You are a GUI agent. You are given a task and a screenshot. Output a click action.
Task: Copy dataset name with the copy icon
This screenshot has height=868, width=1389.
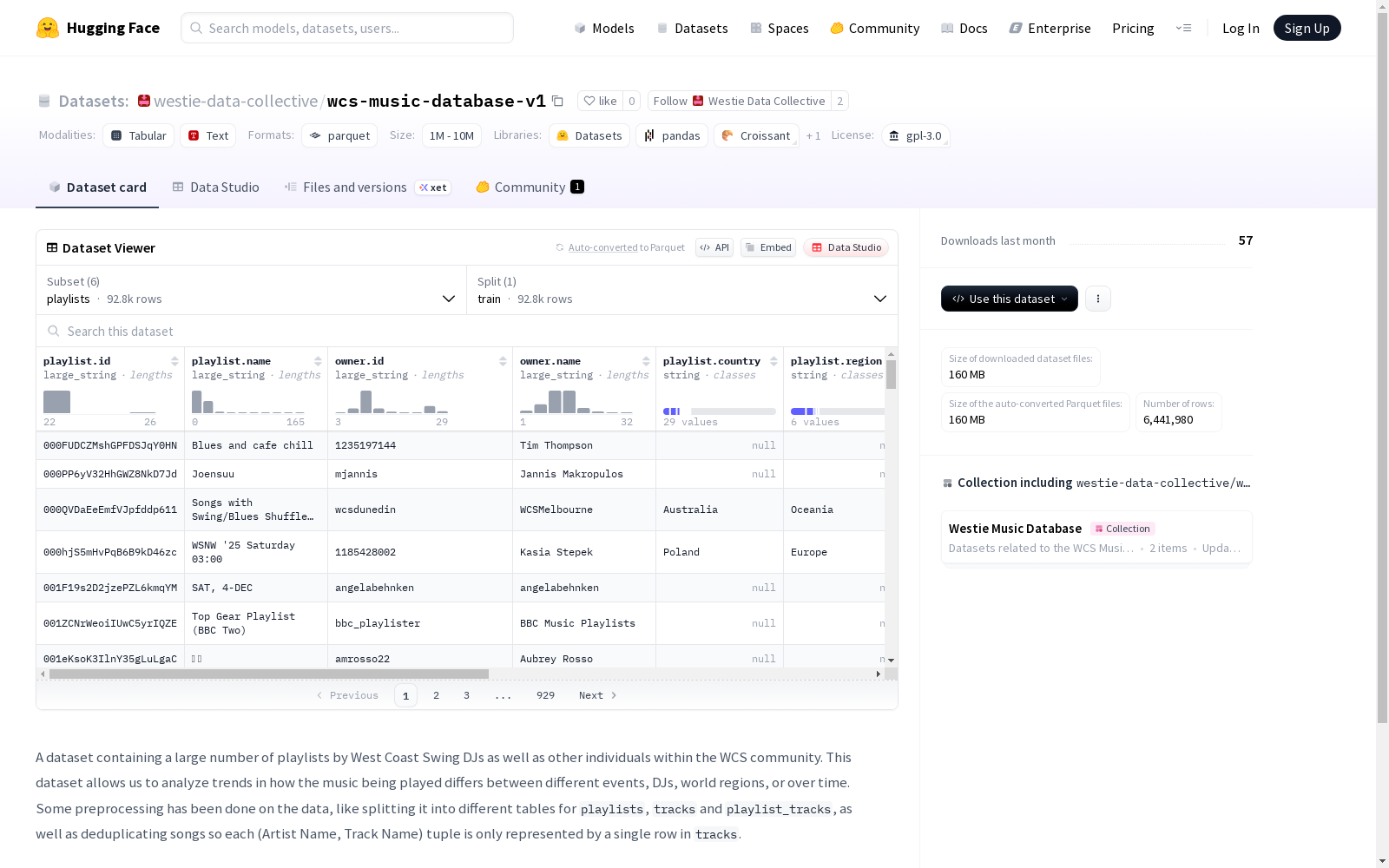557,101
